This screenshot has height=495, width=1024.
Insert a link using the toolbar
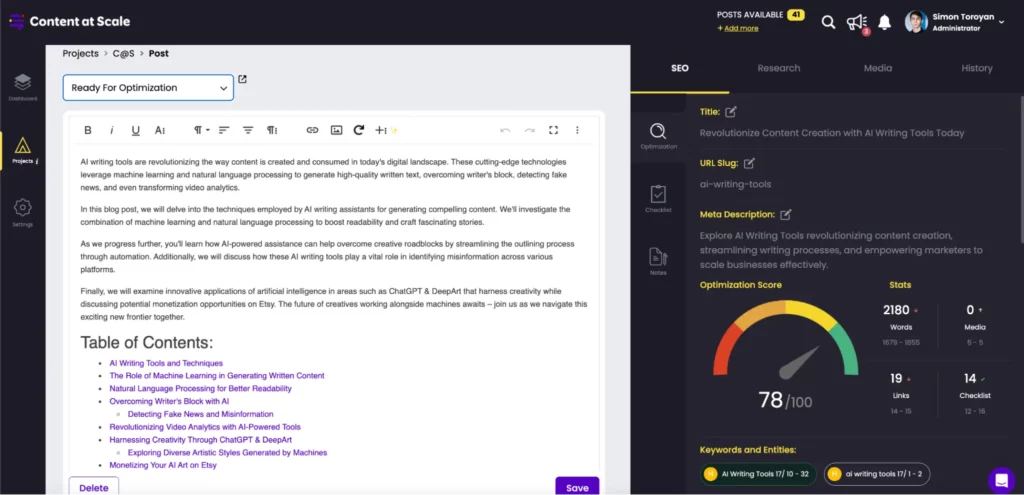coord(312,130)
